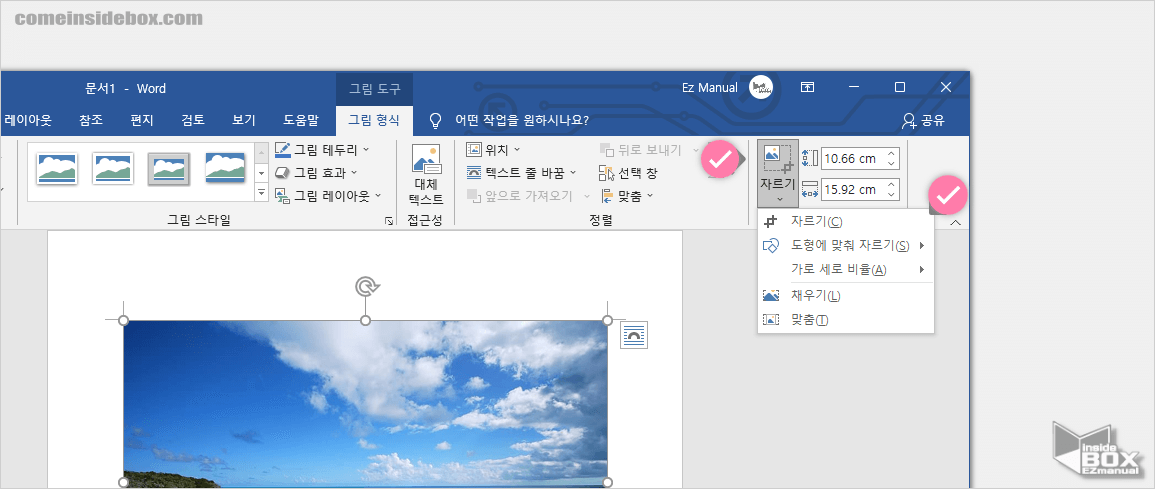Select 채우기(L) in crop menu
This screenshot has width=1155, height=489.
click(x=846, y=295)
